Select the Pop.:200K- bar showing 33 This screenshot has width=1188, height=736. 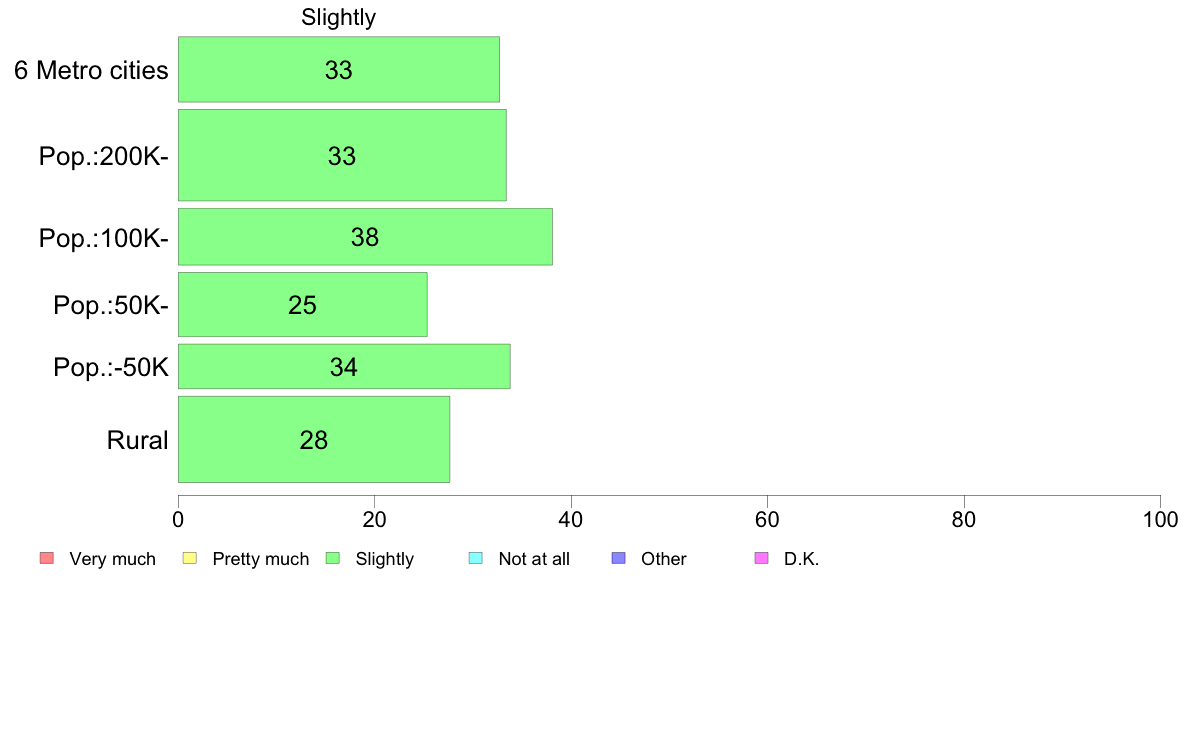(x=342, y=155)
